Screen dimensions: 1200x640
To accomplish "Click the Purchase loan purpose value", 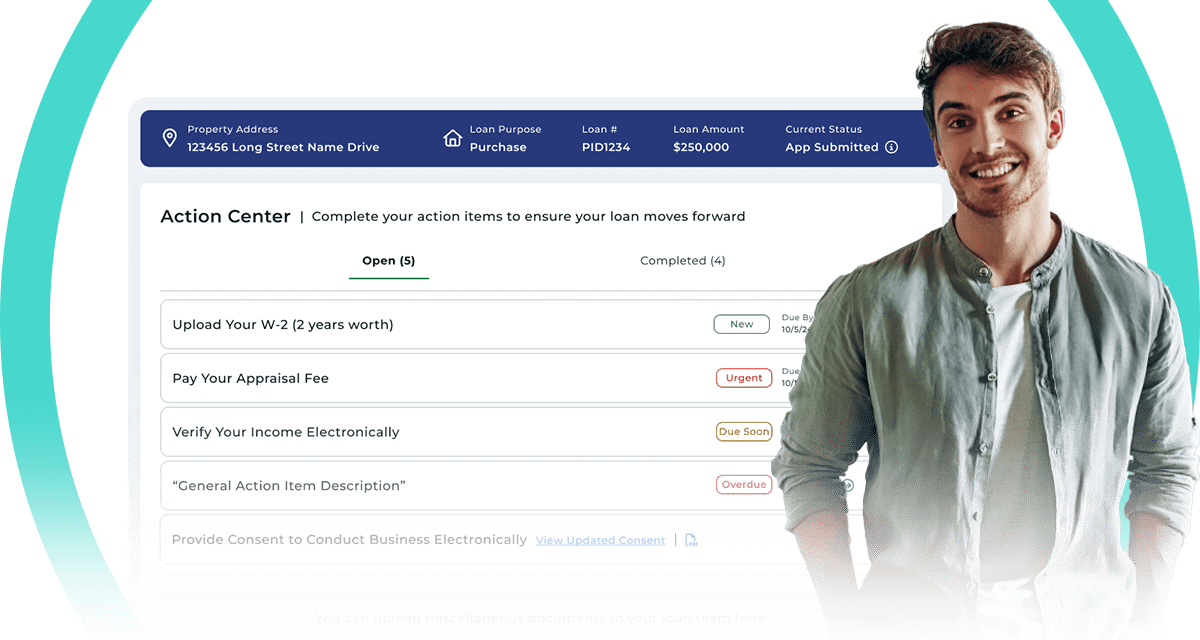I will (x=498, y=147).
